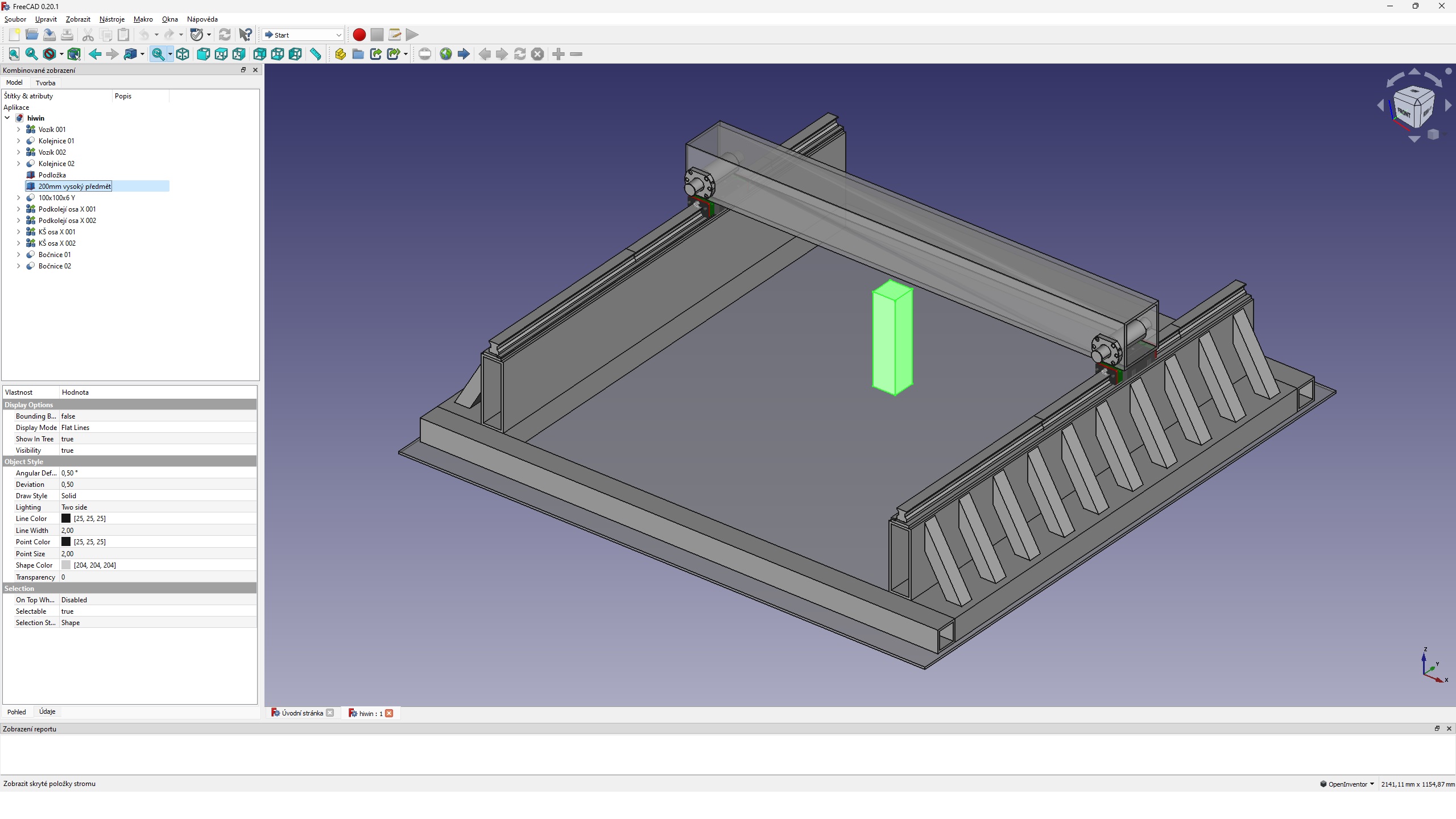The image size is (1456, 819).
Task: Click the Visibility property value true
Action: pyautogui.click(x=68, y=450)
